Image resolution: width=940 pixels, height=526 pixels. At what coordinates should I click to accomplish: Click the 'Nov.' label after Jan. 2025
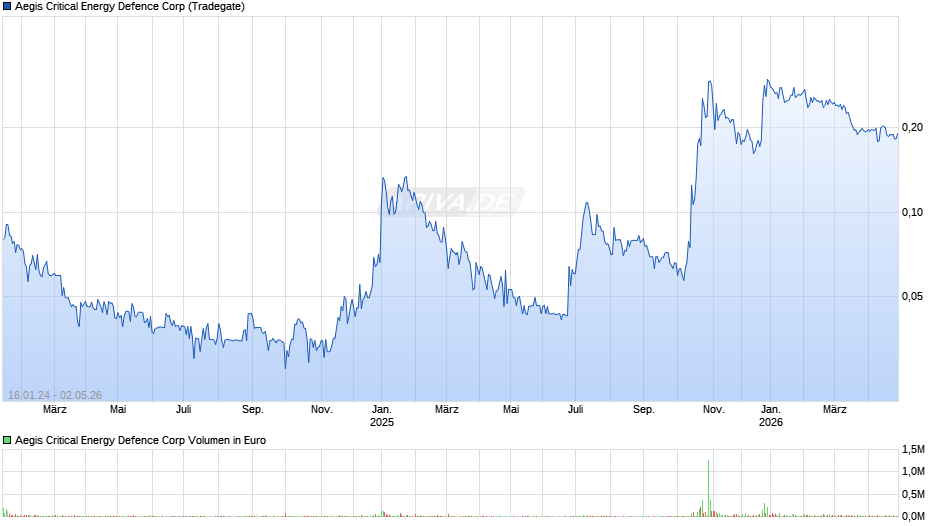click(713, 410)
